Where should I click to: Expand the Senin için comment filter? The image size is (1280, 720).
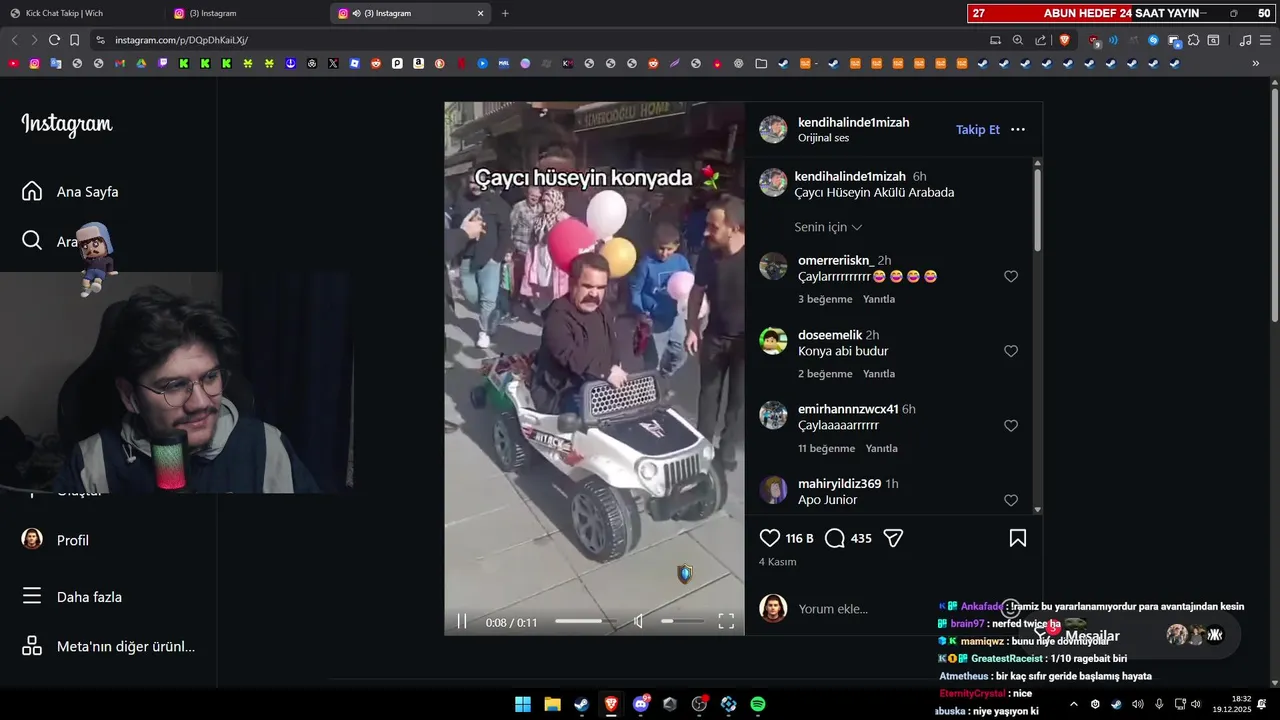(828, 227)
